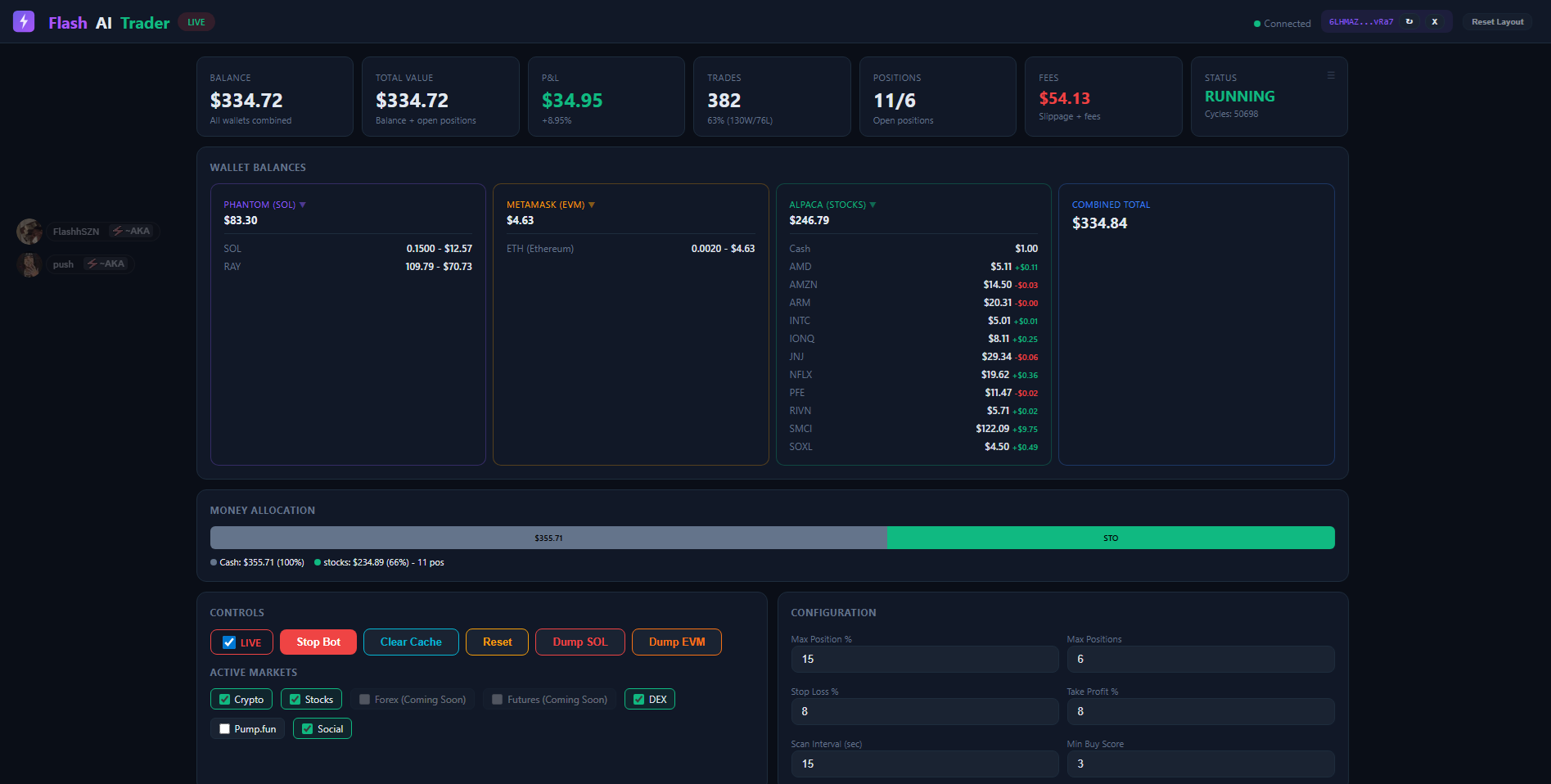
Task: Click the P&L $34.95 value
Action: [x=572, y=101]
